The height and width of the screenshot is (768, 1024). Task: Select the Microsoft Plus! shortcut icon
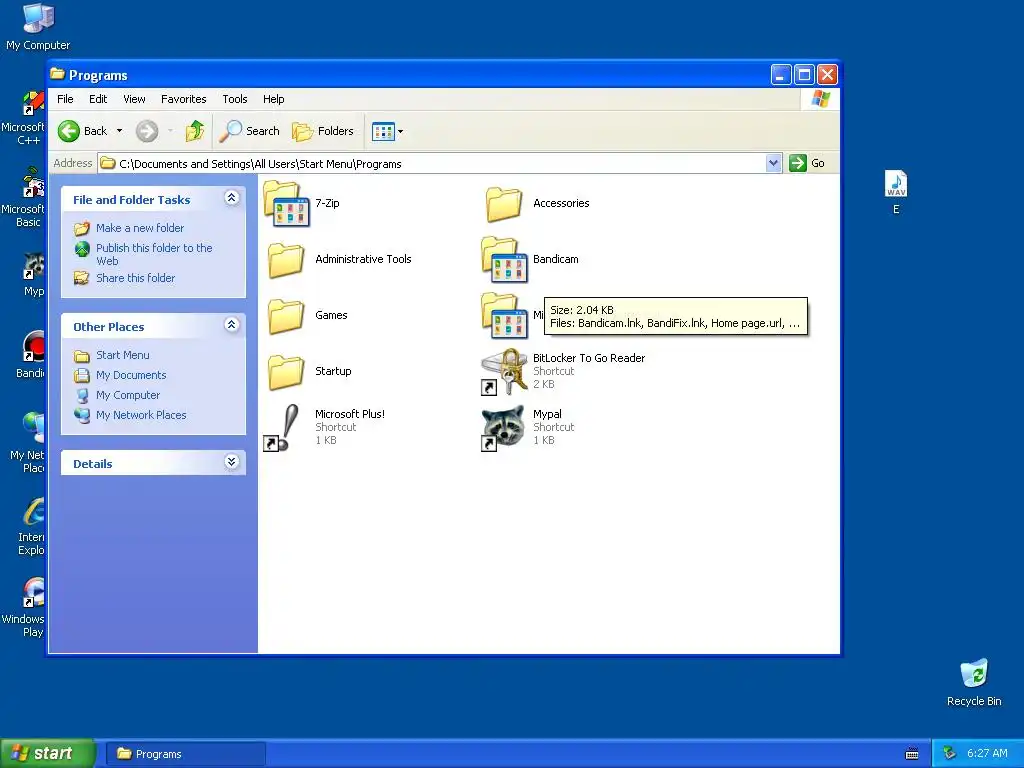pyautogui.click(x=282, y=428)
